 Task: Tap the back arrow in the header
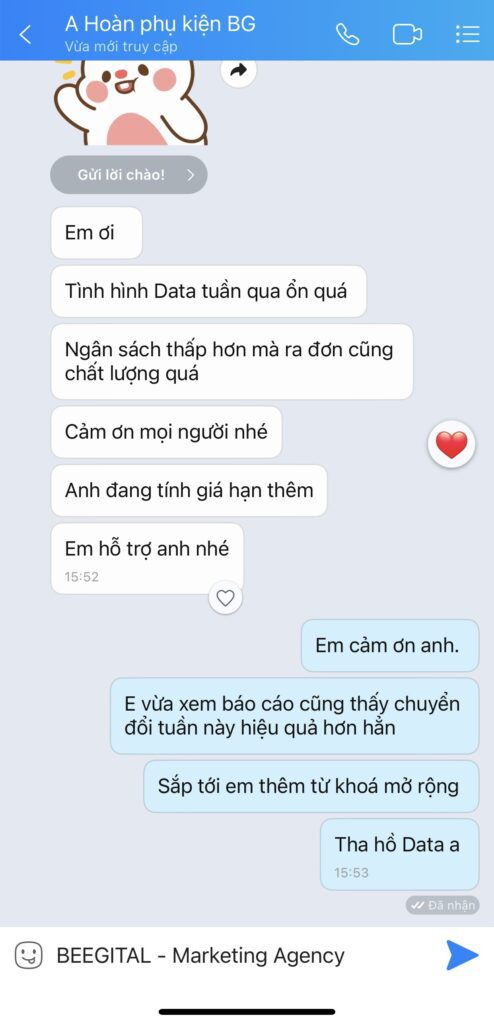pos(25,35)
